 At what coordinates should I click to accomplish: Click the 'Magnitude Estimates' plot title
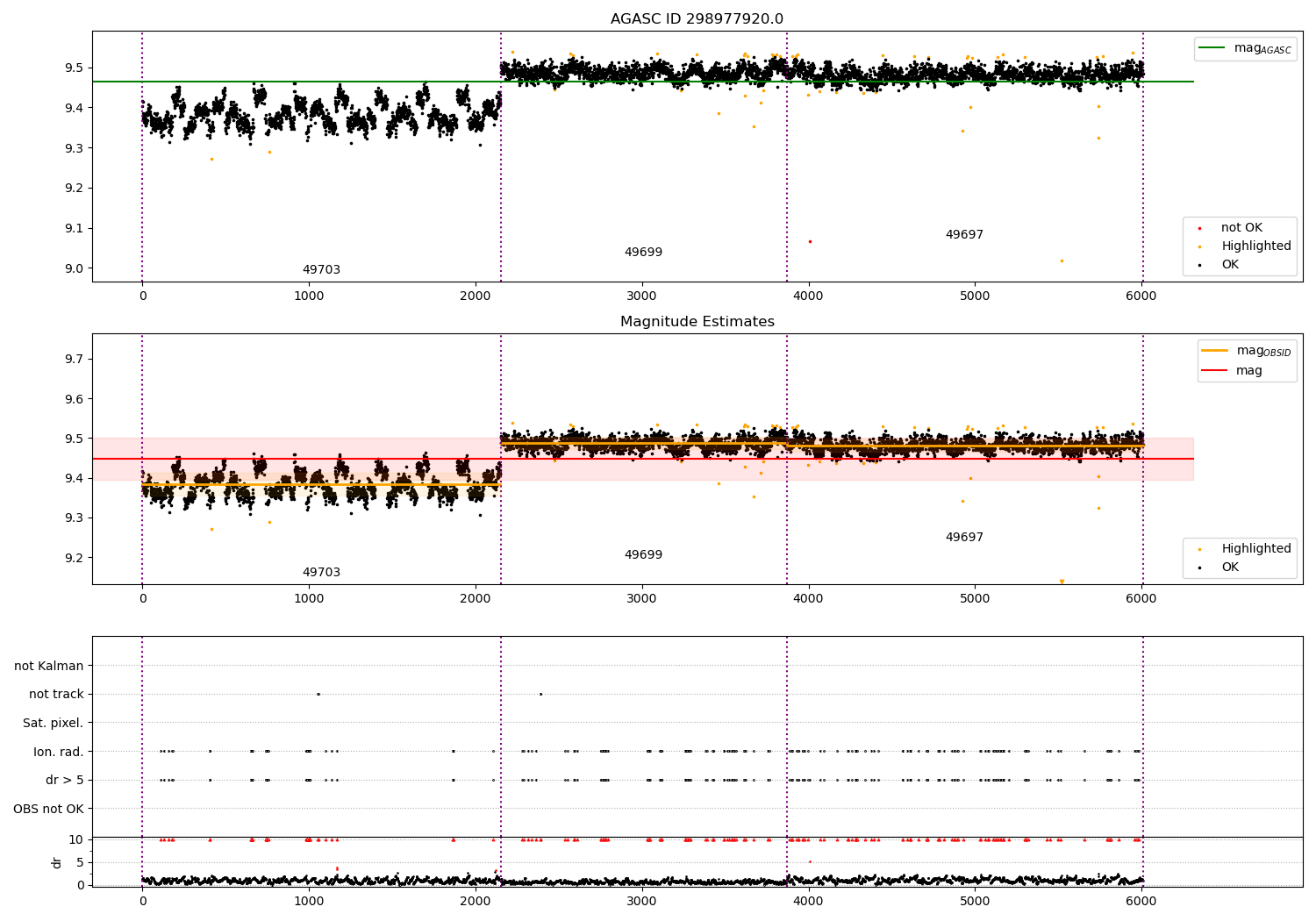click(697, 322)
